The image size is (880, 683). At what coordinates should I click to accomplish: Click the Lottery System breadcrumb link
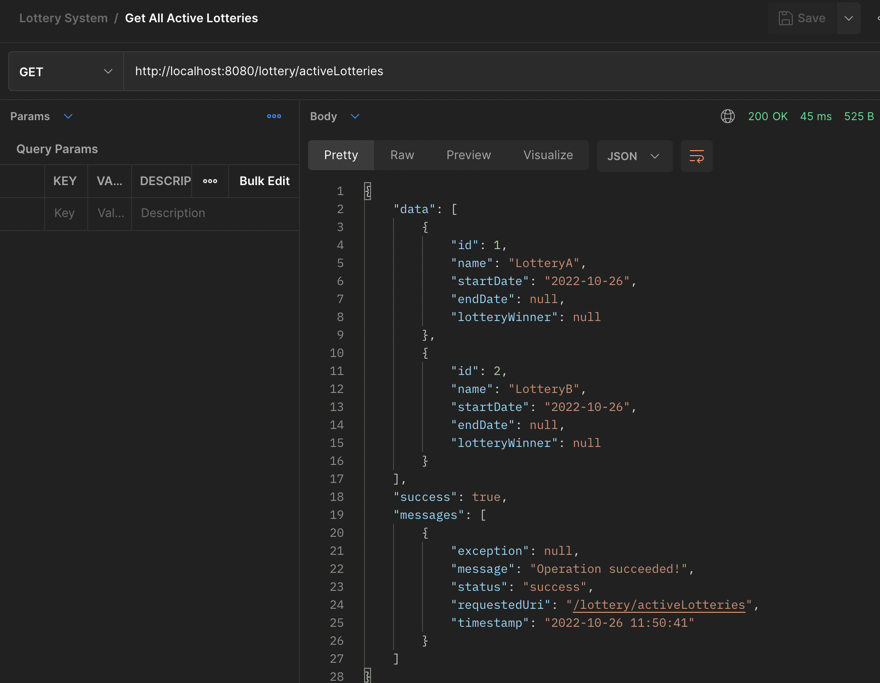(63, 18)
